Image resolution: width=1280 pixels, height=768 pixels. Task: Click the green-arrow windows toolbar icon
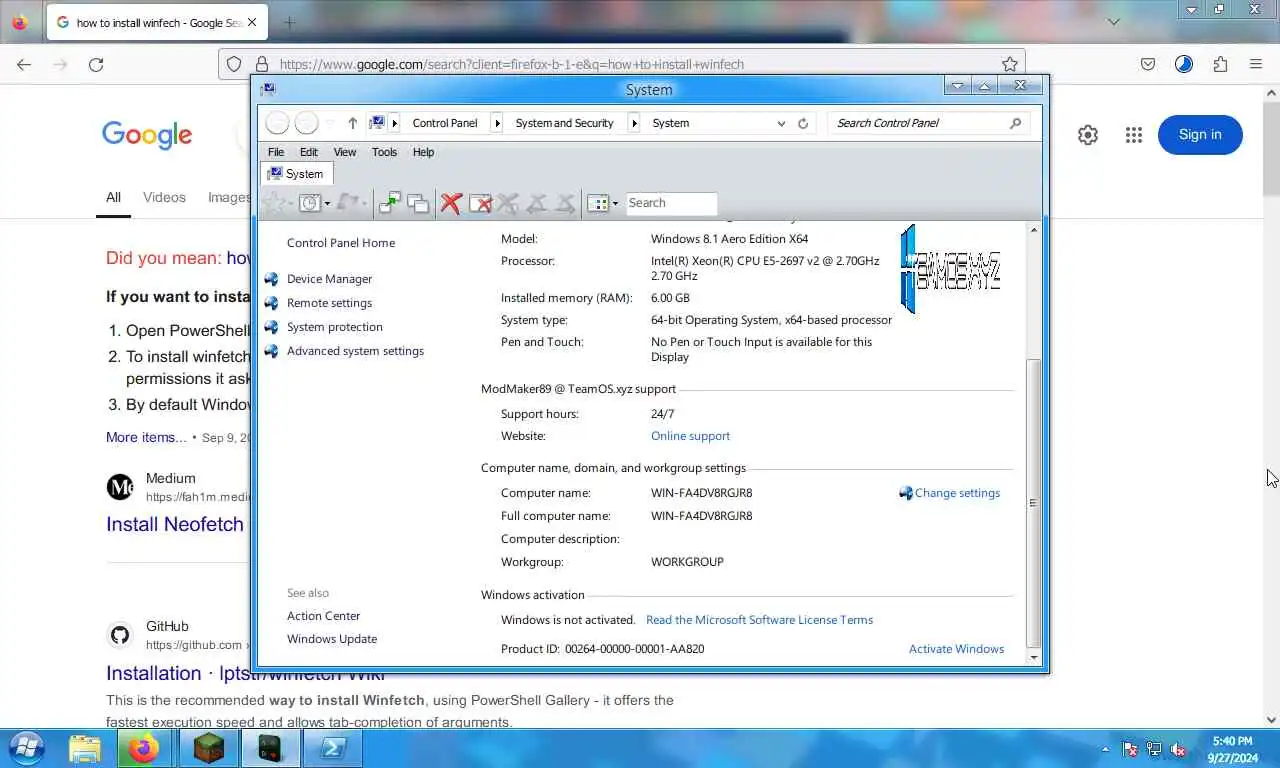390,203
